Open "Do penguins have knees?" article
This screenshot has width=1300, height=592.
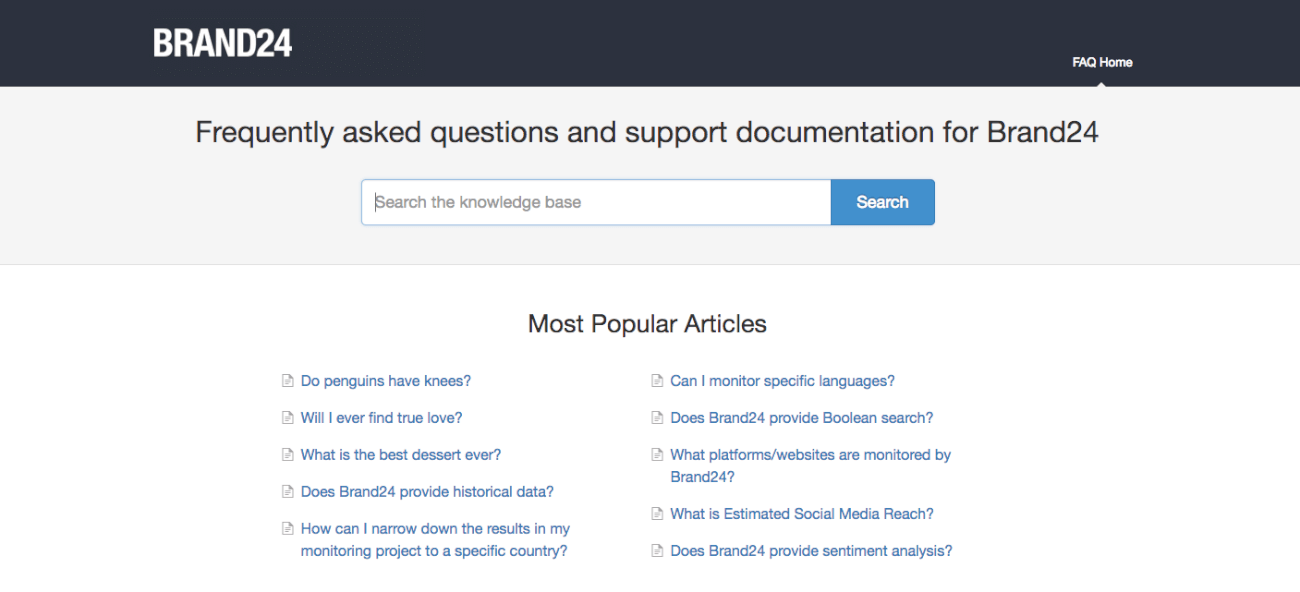[386, 381]
